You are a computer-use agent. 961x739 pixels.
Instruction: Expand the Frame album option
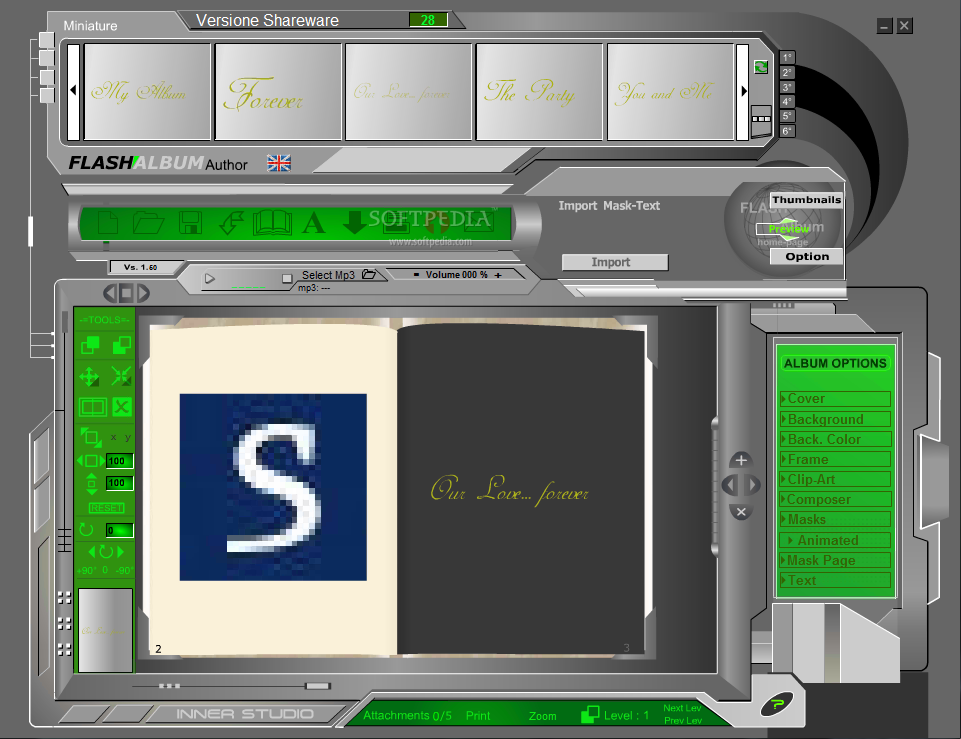coord(835,460)
